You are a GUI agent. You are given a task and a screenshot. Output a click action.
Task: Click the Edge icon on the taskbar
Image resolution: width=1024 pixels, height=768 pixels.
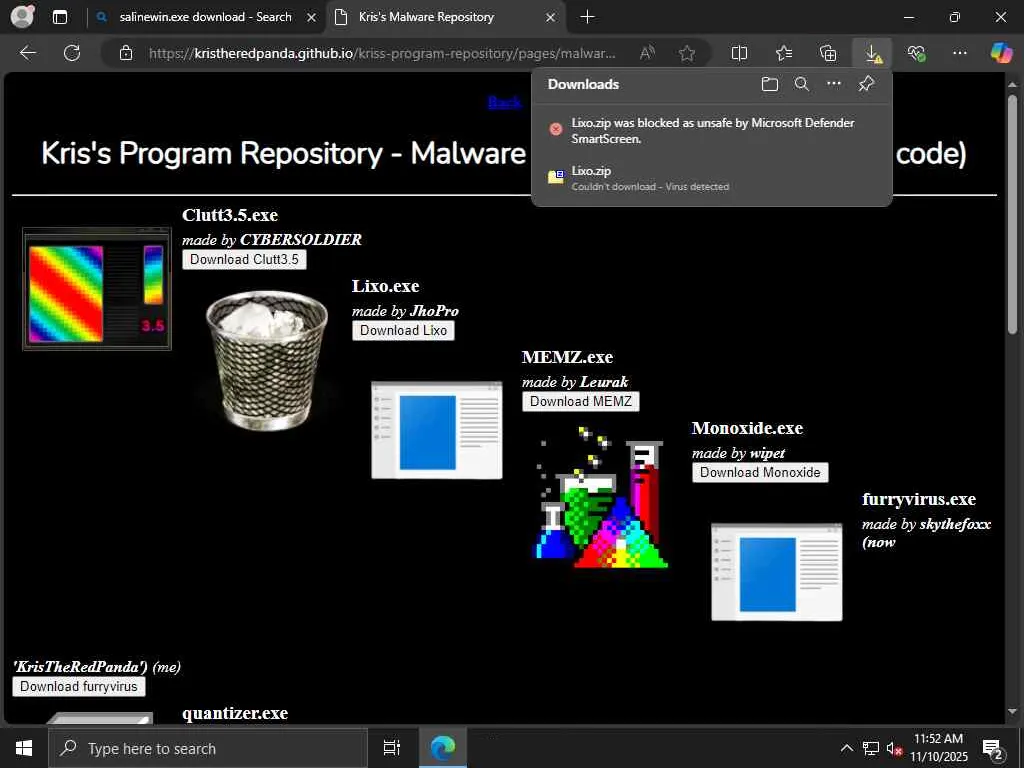(x=443, y=748)
